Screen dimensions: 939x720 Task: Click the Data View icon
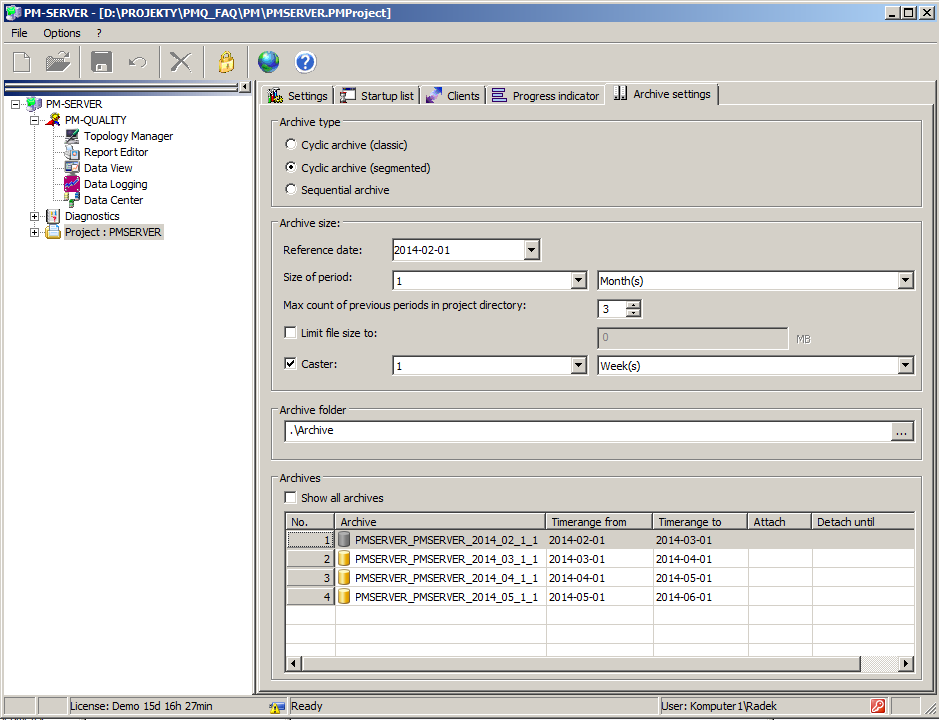click(72, 168)
